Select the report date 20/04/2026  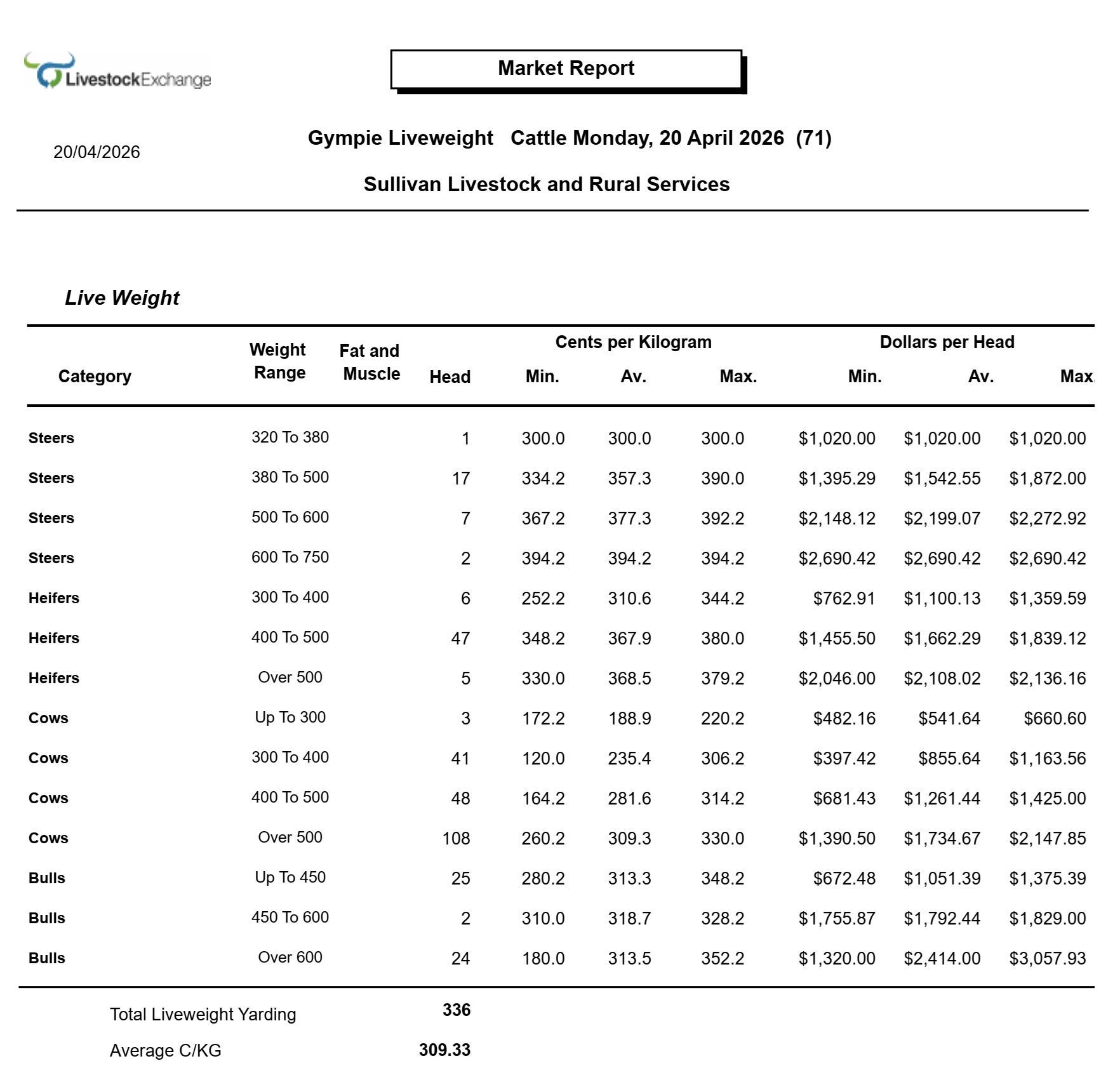pos(97,152)
